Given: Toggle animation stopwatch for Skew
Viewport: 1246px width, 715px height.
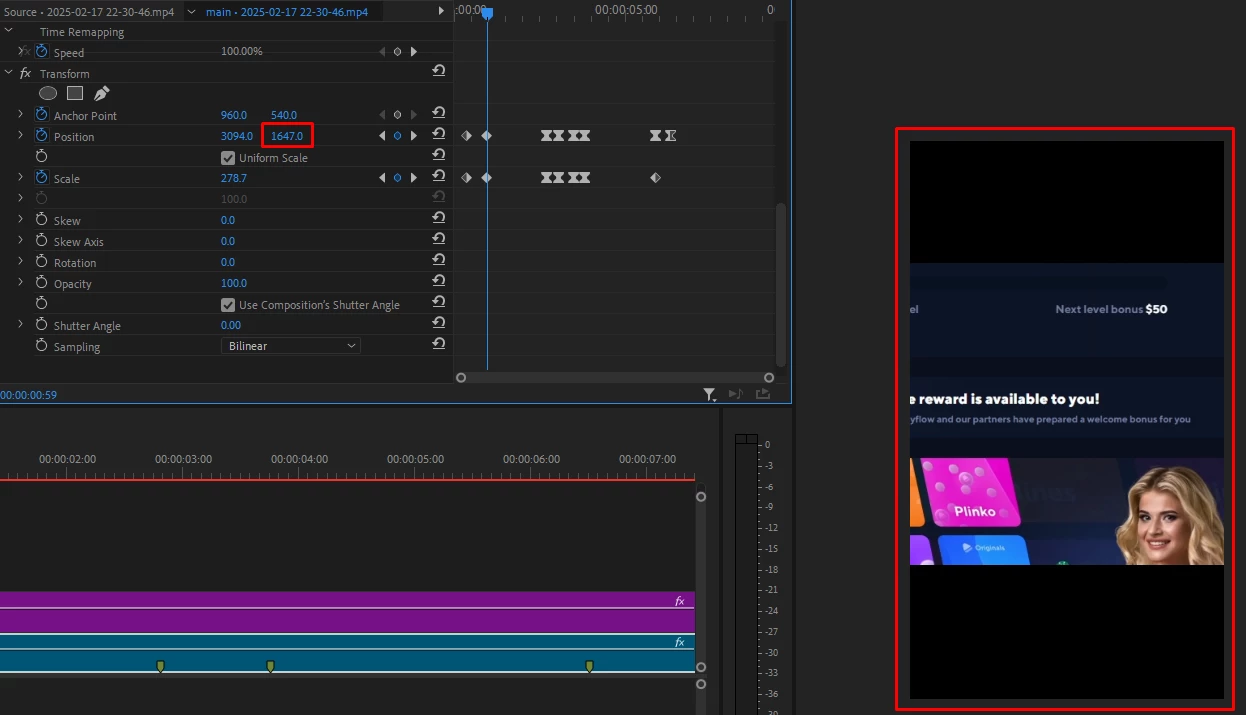Looking at the screenshot, I should (x=42, y=219).
